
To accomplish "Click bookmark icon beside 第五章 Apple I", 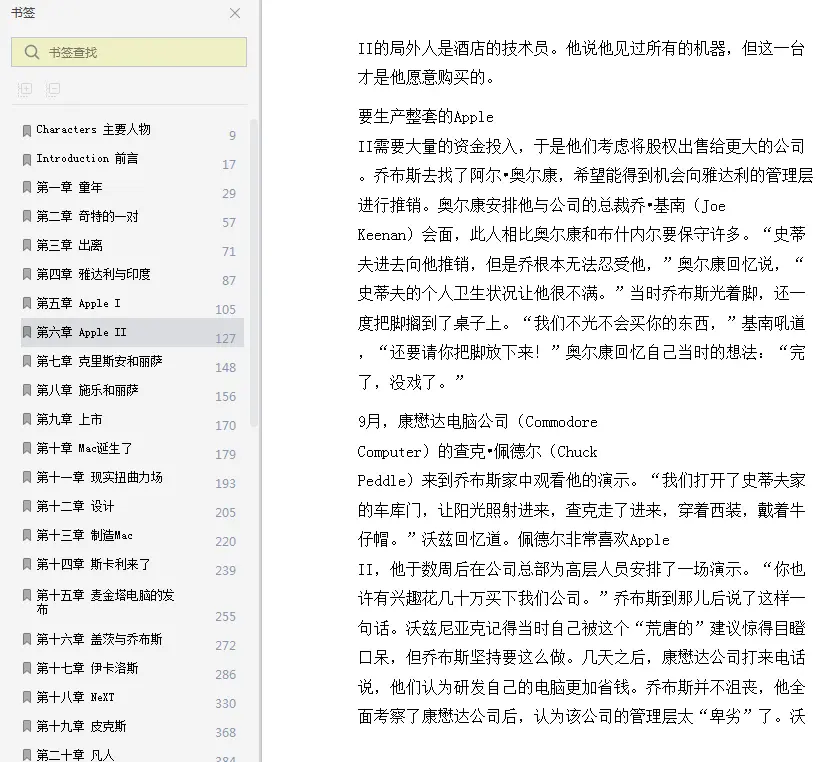I will point(27,303).
